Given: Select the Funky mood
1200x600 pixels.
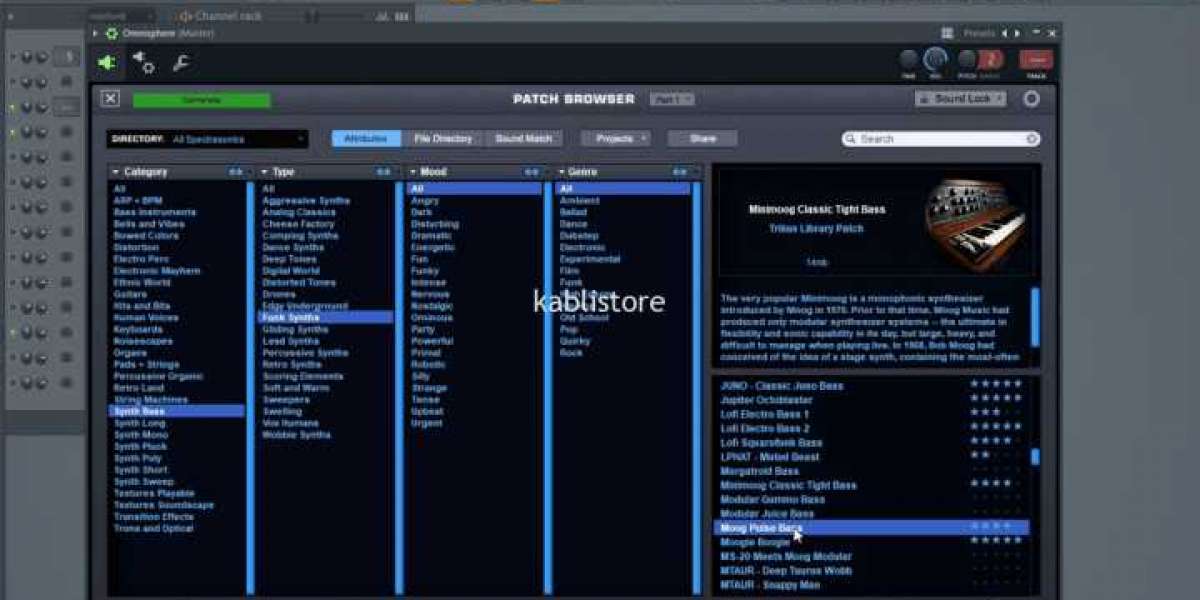Looking at the screenshot, I should [x=425, y=270].
